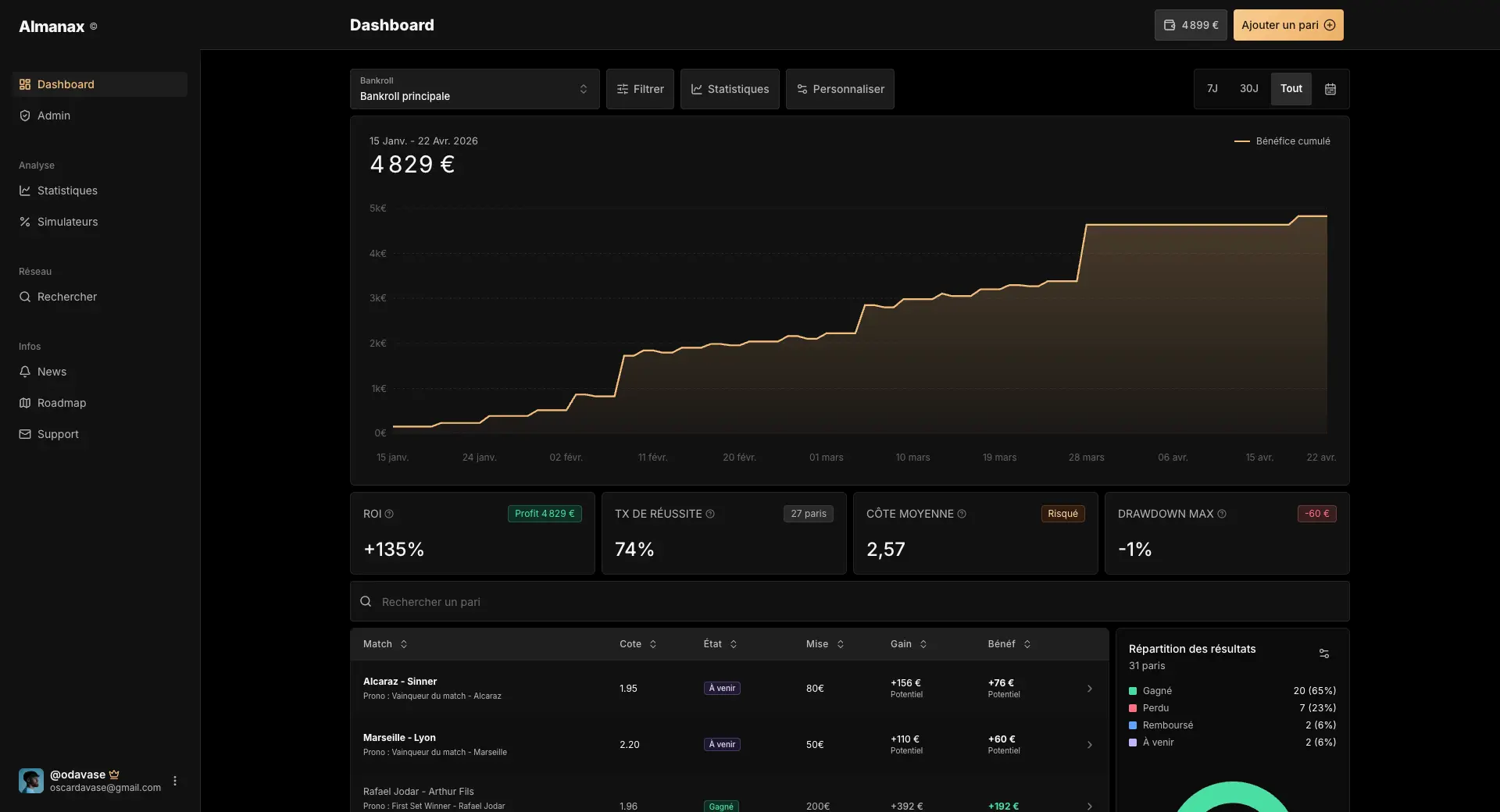Click À venir status on Alcaraz row
The height and width of the screenshot is (812, 1500).
(722, 689)
